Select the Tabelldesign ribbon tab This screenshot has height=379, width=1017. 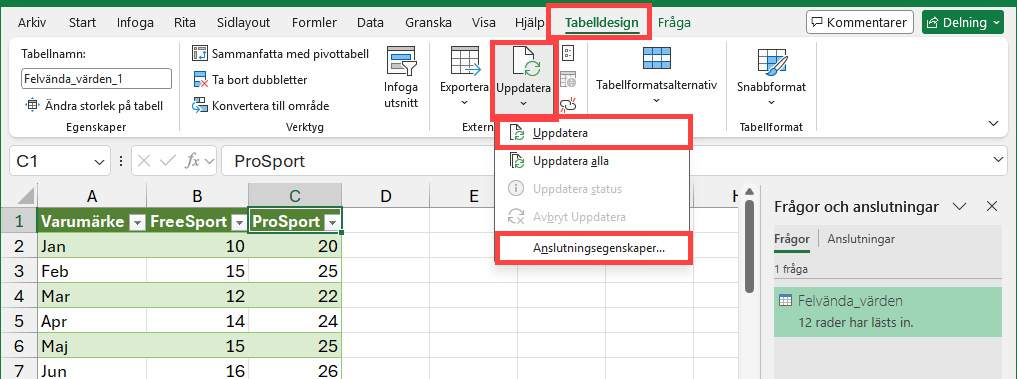click(x=601, y=23)
